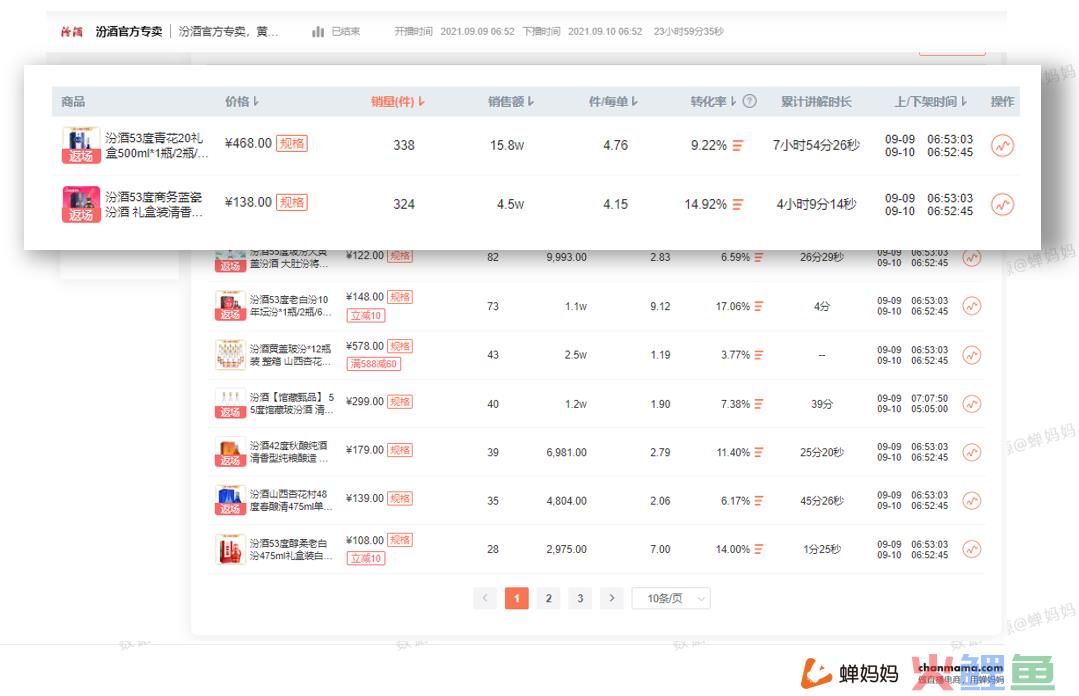Click the bars icon next to 14.00% conversion
Viewport: 1079px width, 696px height.
(x=758, y=549)
